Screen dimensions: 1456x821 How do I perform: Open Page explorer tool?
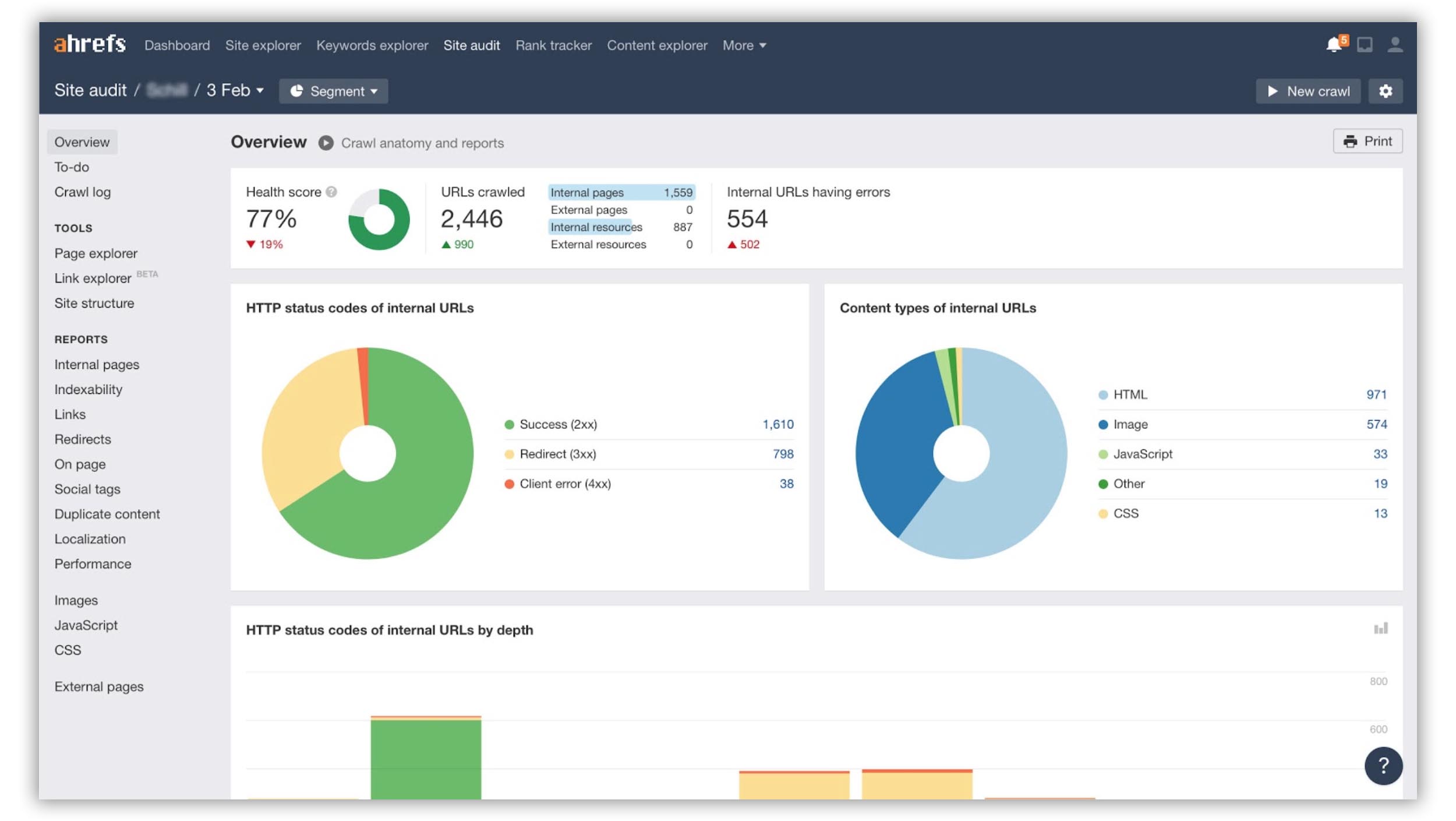pyautogui.click(x=96, y=253)
